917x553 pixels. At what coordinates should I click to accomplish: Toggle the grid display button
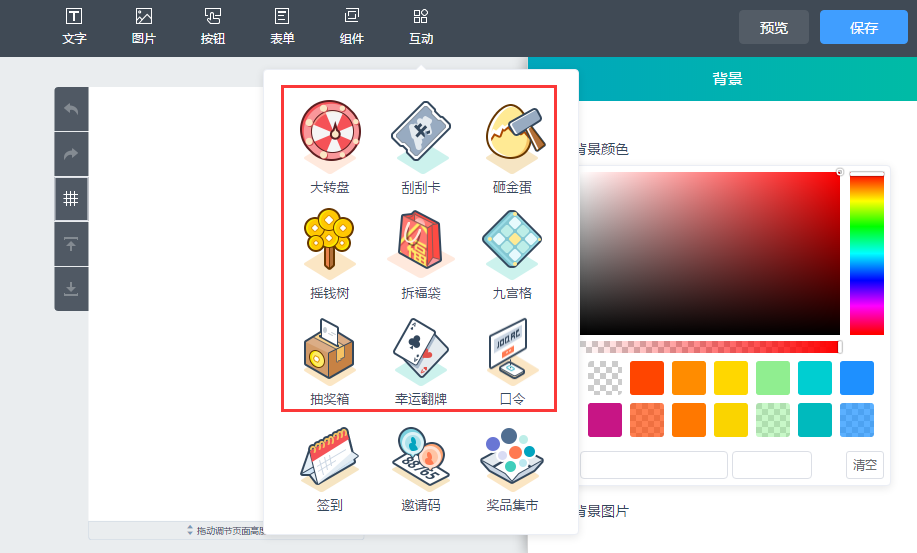(71, 198)
